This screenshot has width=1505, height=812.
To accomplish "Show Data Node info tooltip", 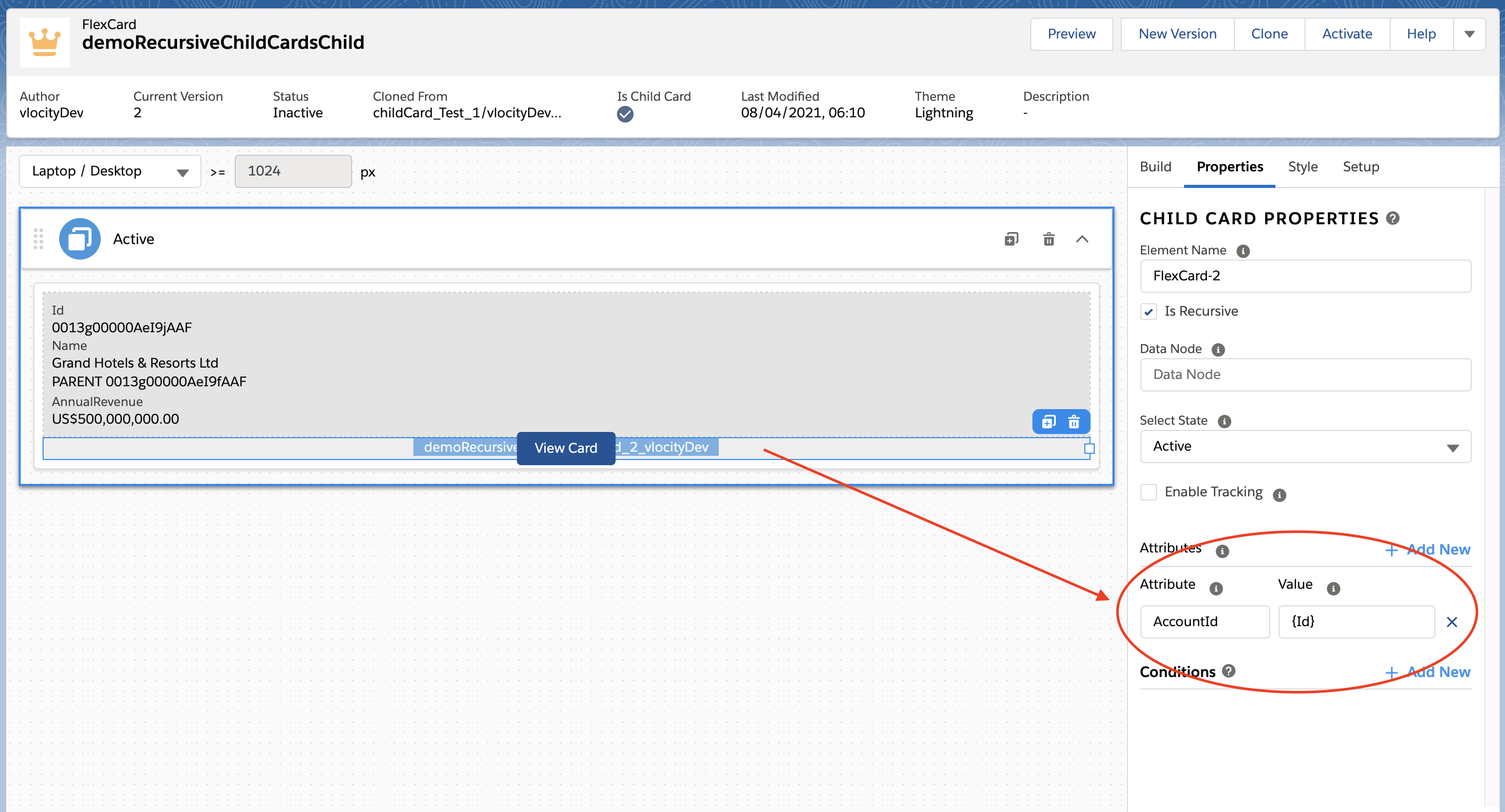I will (x=1218, y=350).
